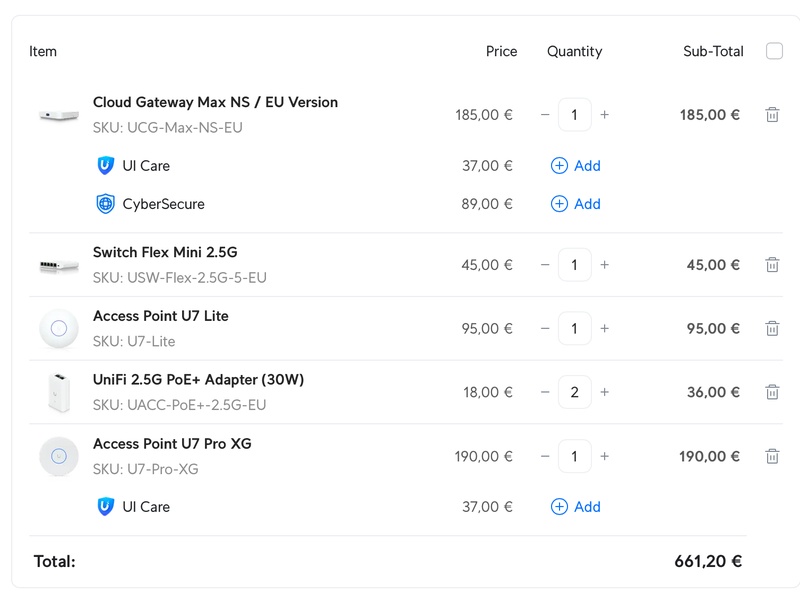Increase Cloud Gateway Max quantity by one
The image size is (800, 593).
(x=604, y=115)
